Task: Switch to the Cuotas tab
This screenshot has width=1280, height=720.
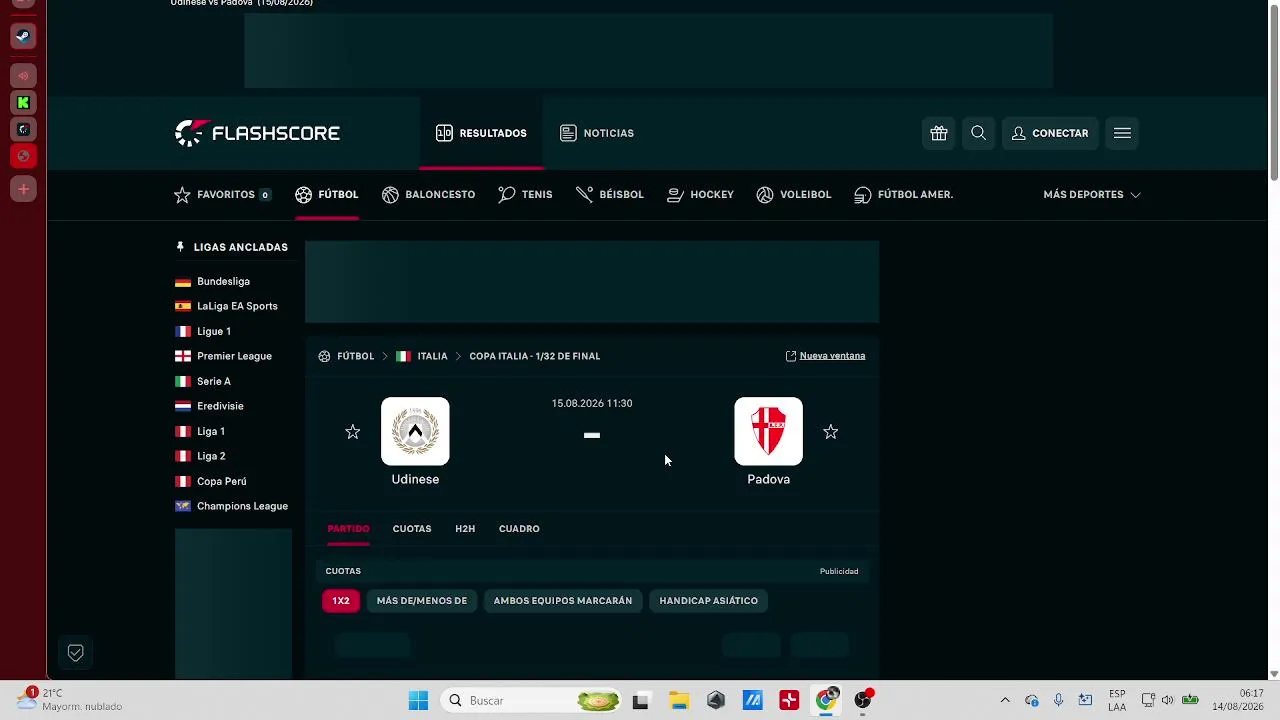Action: [x=412, y=528]
